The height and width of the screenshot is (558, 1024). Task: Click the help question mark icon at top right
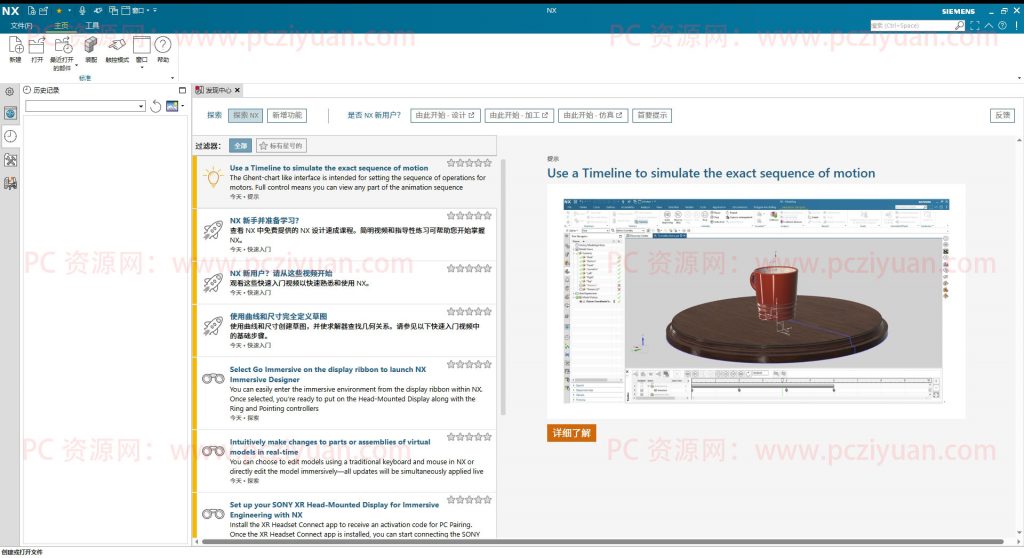(x=1002, y=25)
